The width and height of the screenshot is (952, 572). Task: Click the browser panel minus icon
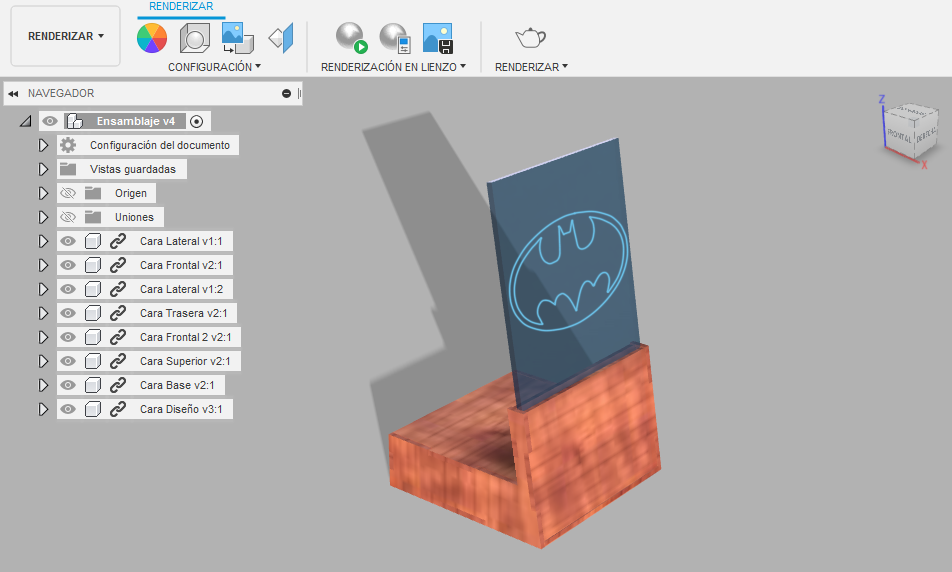coord(286,94)
